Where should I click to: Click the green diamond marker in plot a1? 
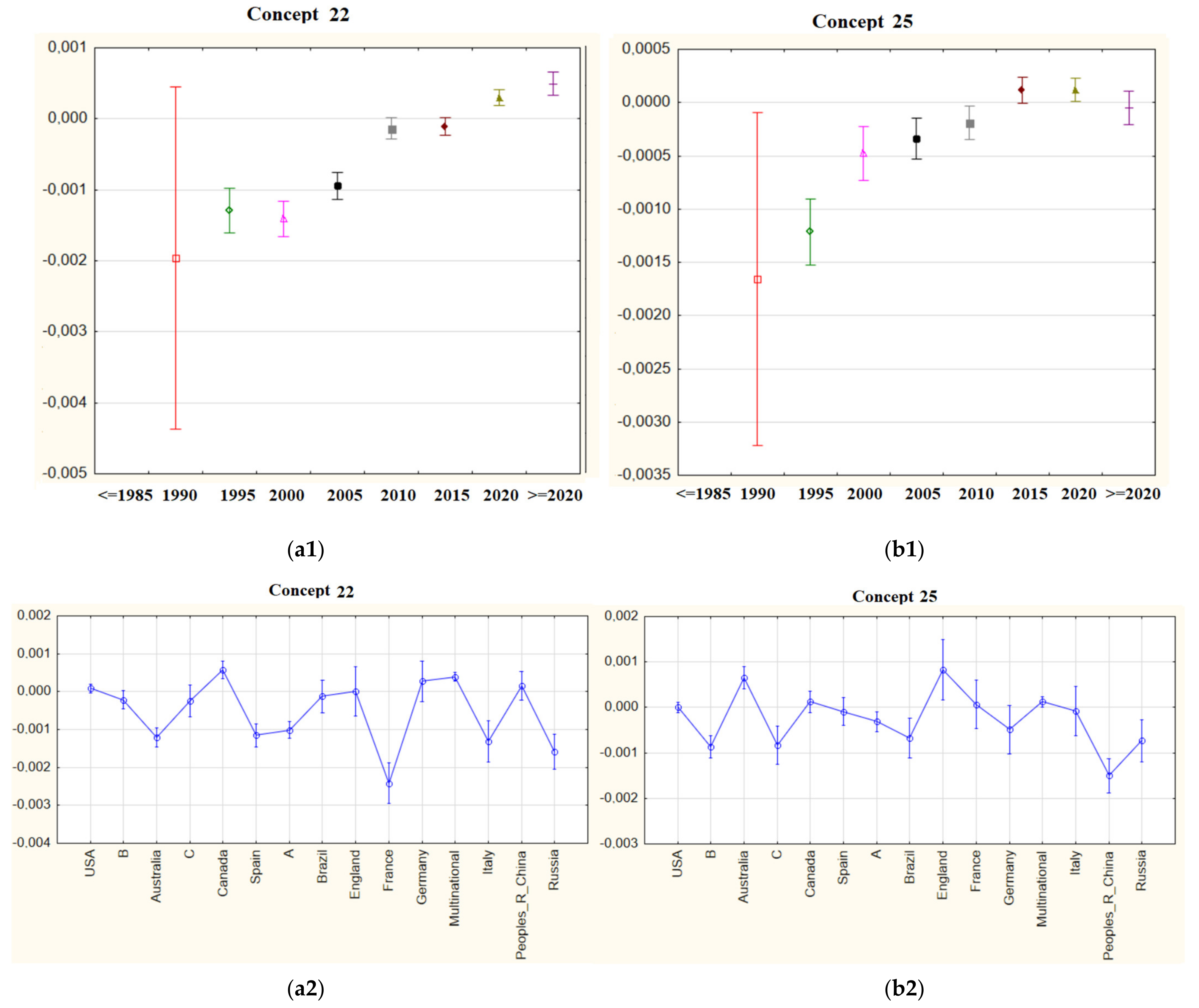[x=229, y=210]
